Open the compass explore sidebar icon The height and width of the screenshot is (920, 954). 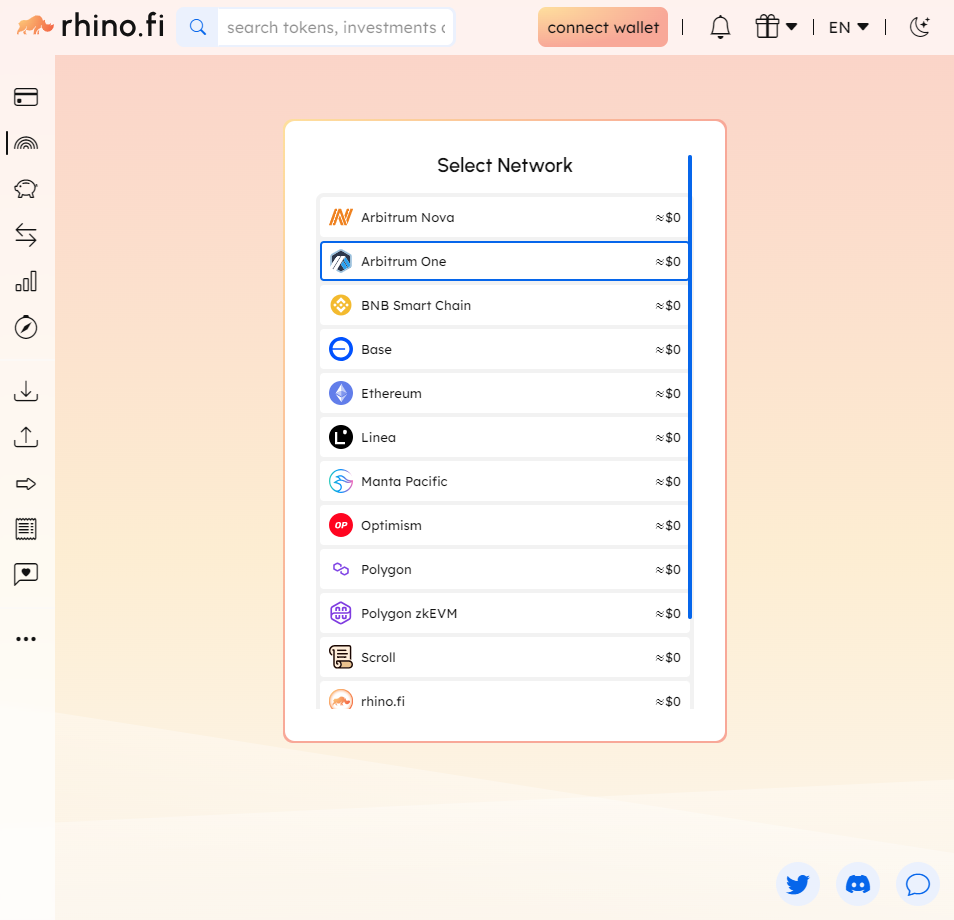26,327
